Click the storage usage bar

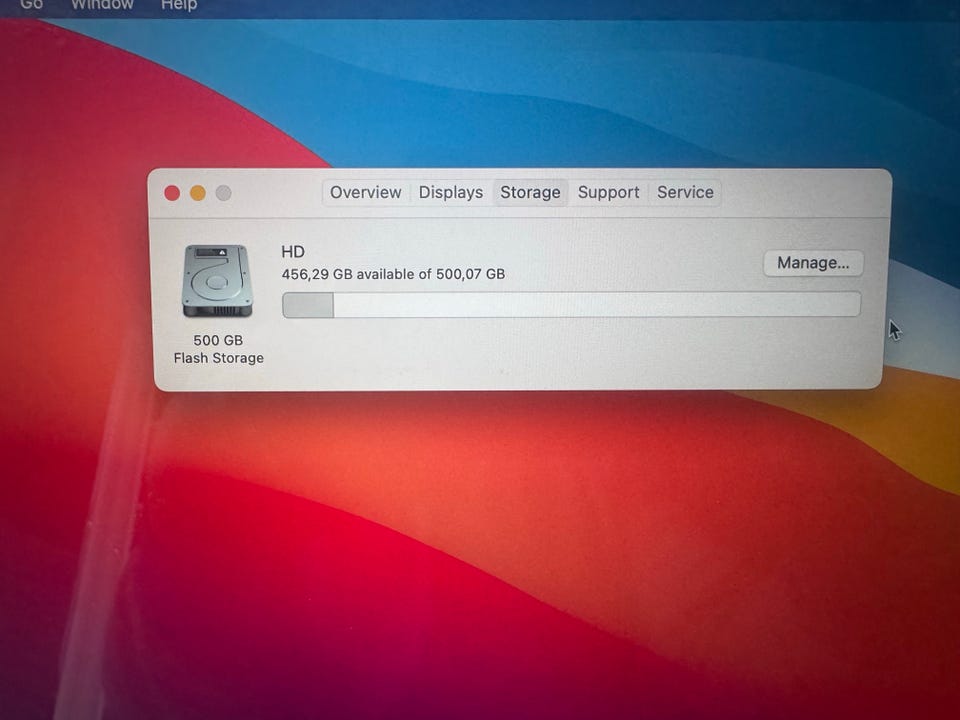pyautogui.click(x=571, y=304)
